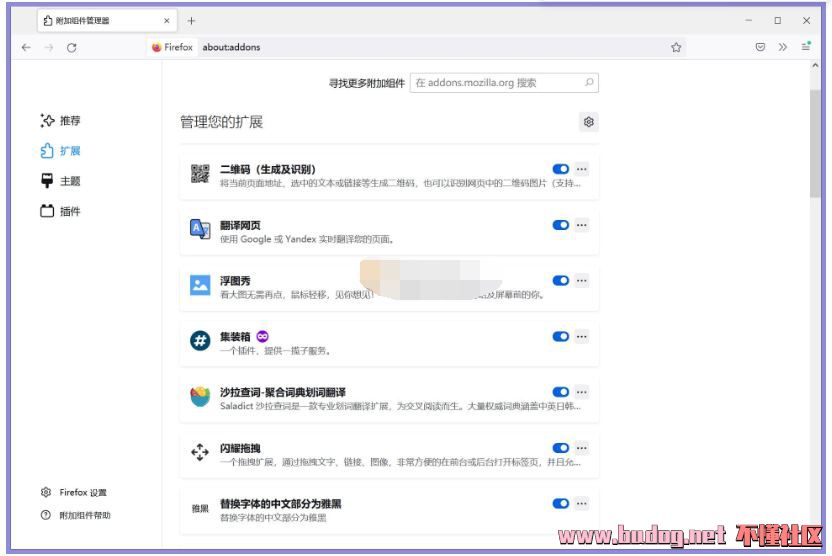Viewport: 832px width, 556px height.
Task: Open a new tab with plus button
Action: [x=192, y=21]
